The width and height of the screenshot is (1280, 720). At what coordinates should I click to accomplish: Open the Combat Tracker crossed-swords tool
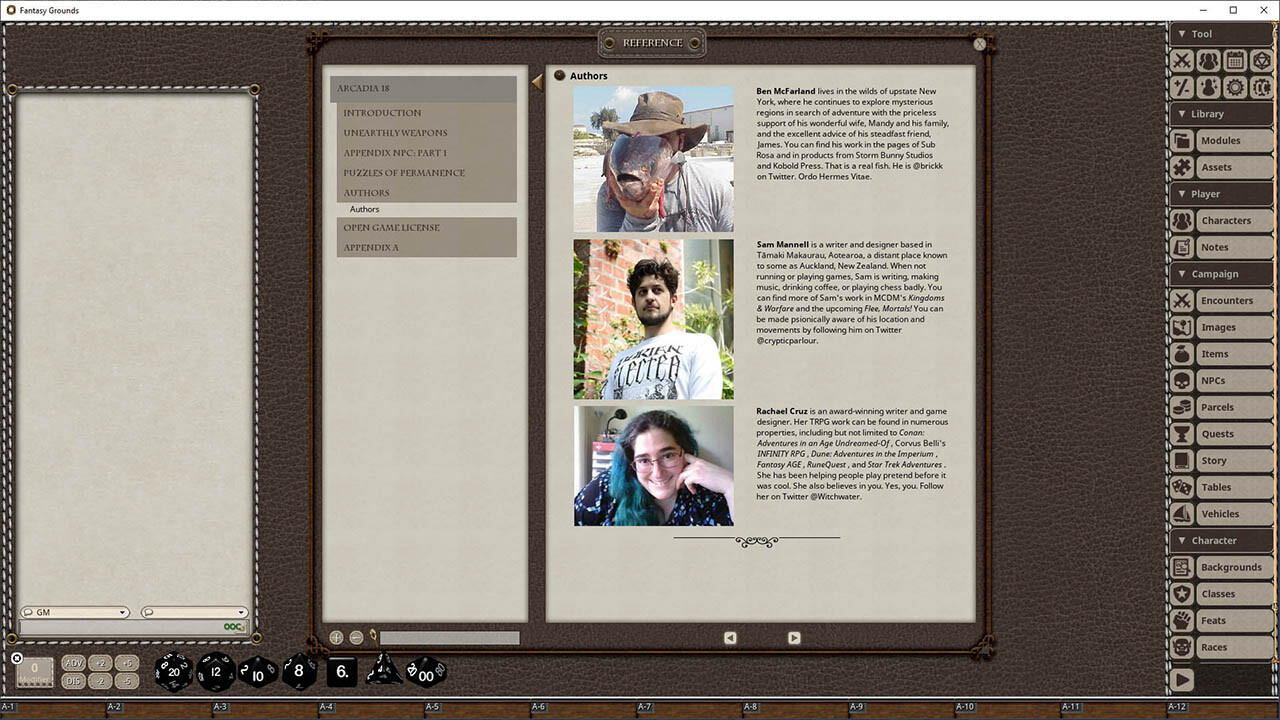[1182, 60]
